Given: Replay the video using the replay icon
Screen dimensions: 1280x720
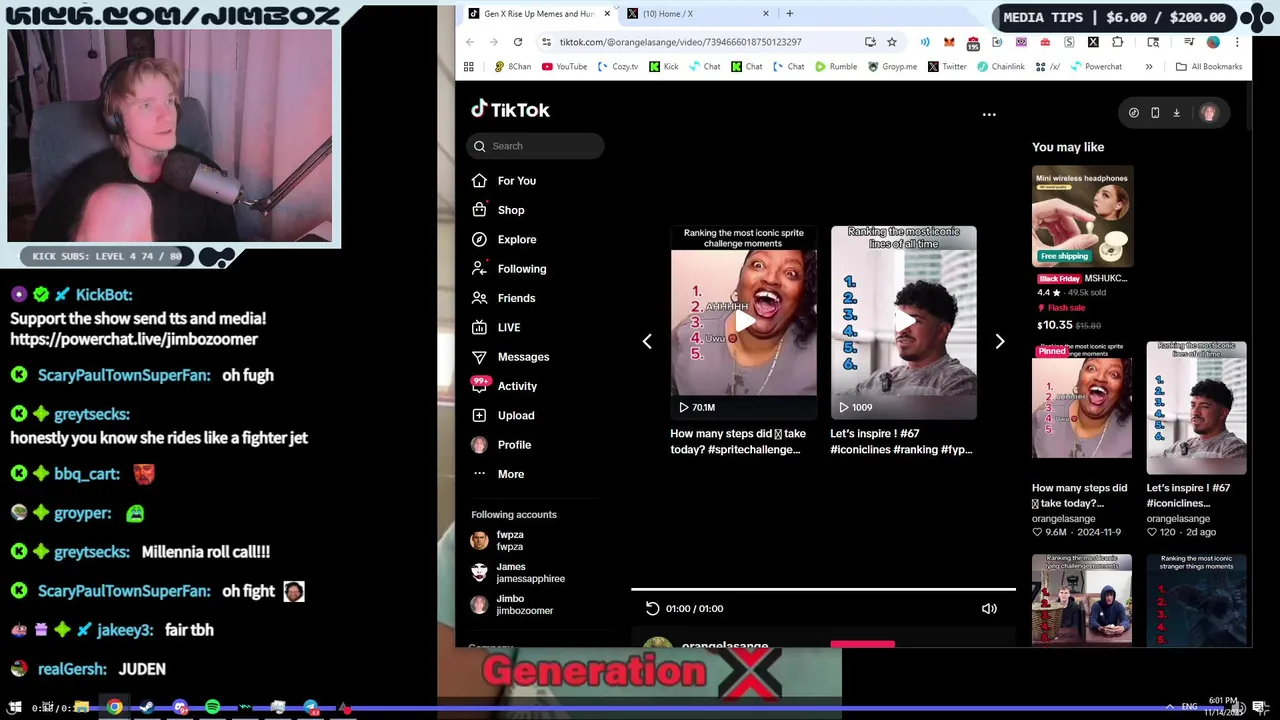Looking at the screenshot, I should pos(652,608).
